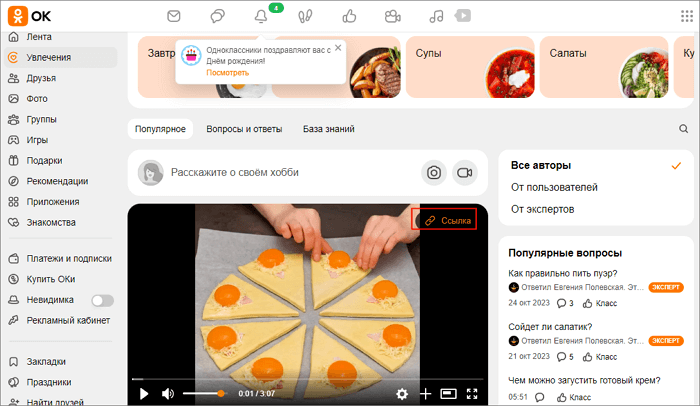Image resolution: width=700 pixels, height=406 pixels.
Task: Open notifications bell icon
Action: pos(261,17)
